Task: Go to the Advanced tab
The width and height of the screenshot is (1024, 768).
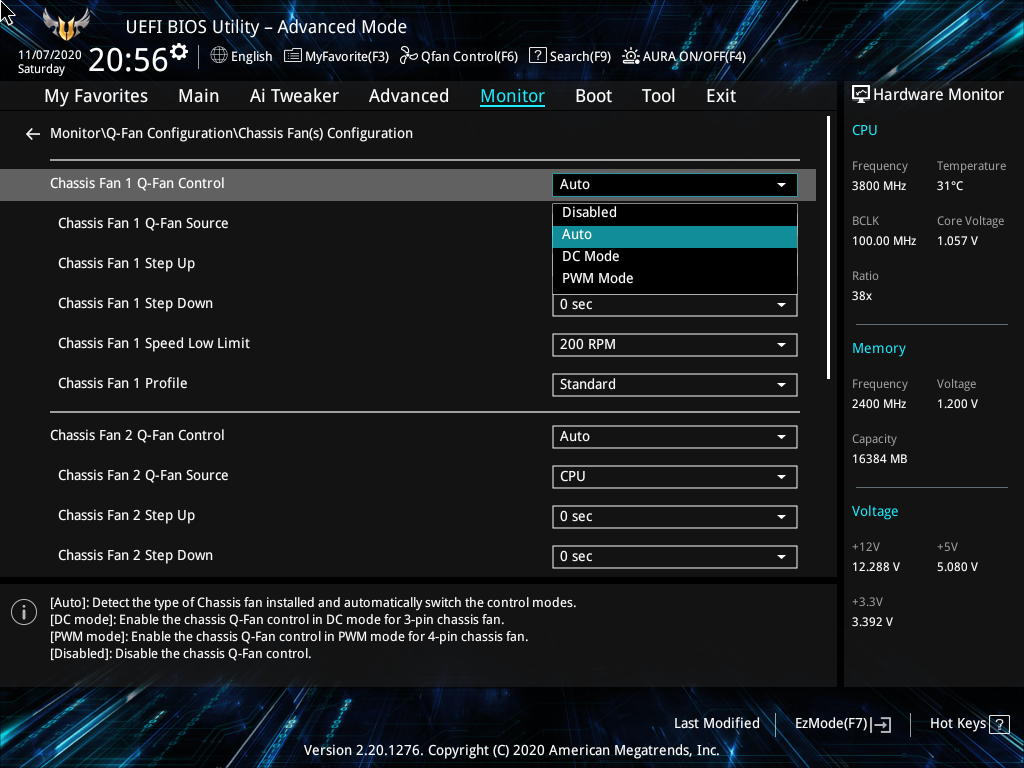Action: tap(409, 96)
